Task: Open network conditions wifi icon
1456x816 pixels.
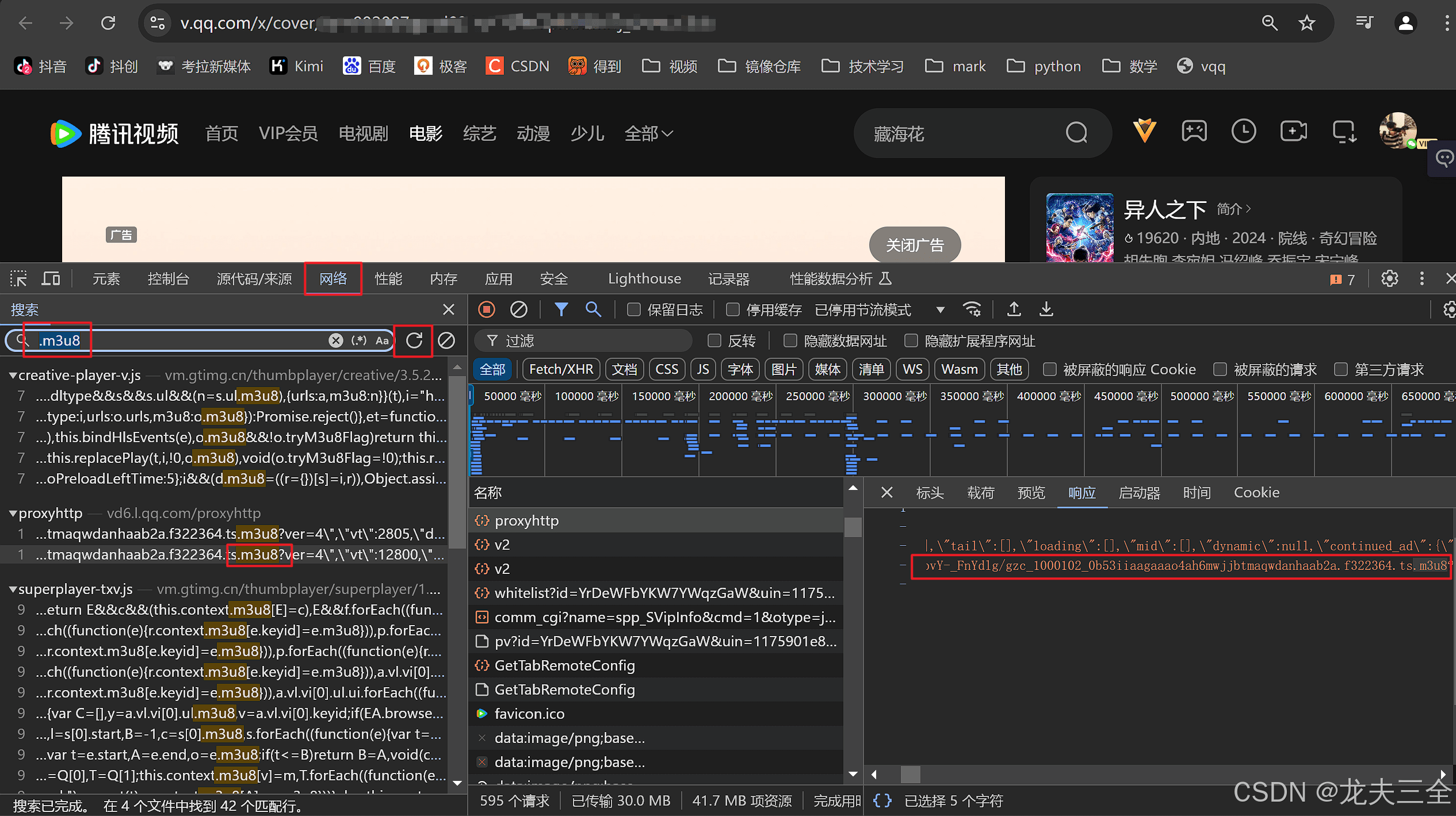Action: [x=972, y=309]
